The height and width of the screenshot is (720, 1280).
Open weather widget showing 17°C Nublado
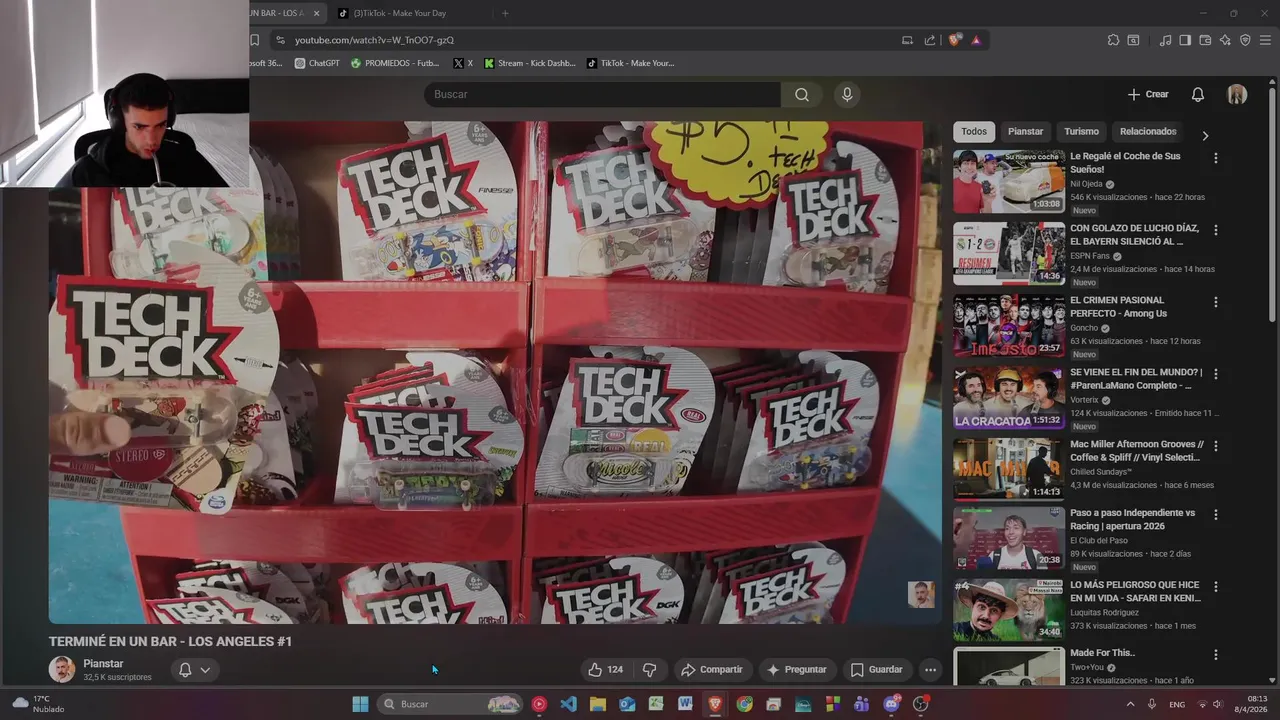pyautogui.click(x=40, y=704)
